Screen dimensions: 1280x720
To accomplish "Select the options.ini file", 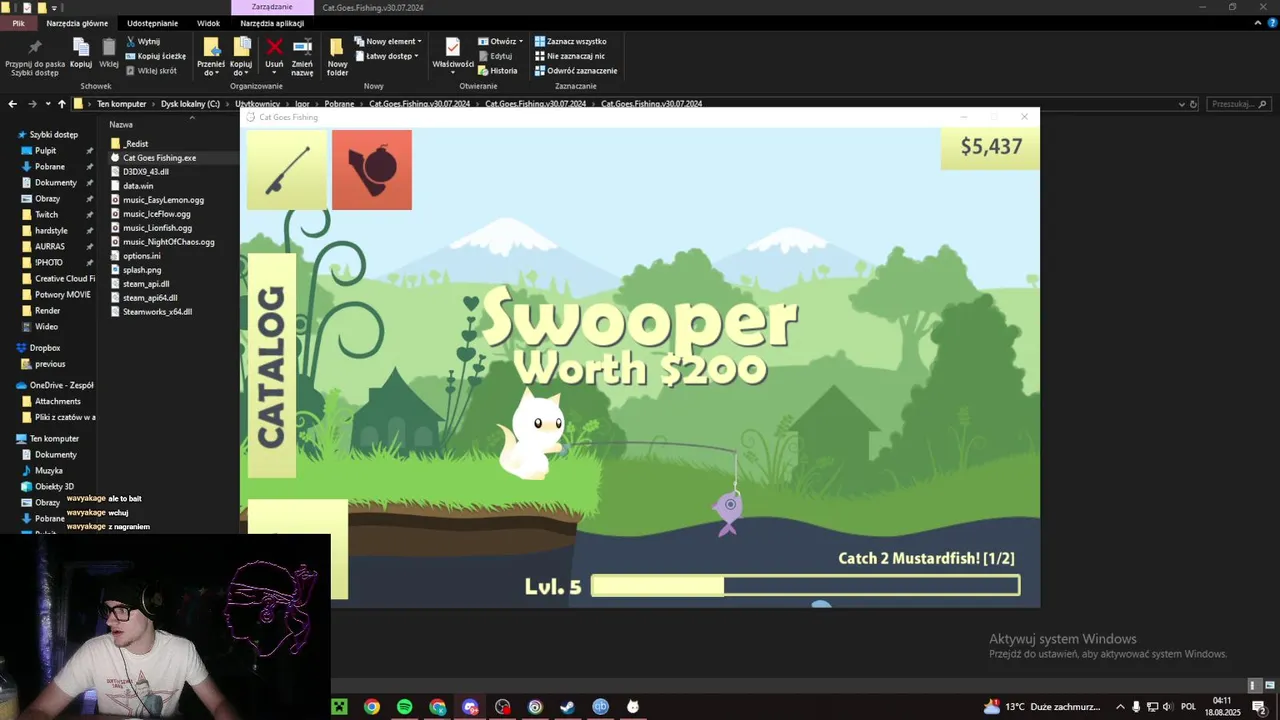I will click(142, 256).
